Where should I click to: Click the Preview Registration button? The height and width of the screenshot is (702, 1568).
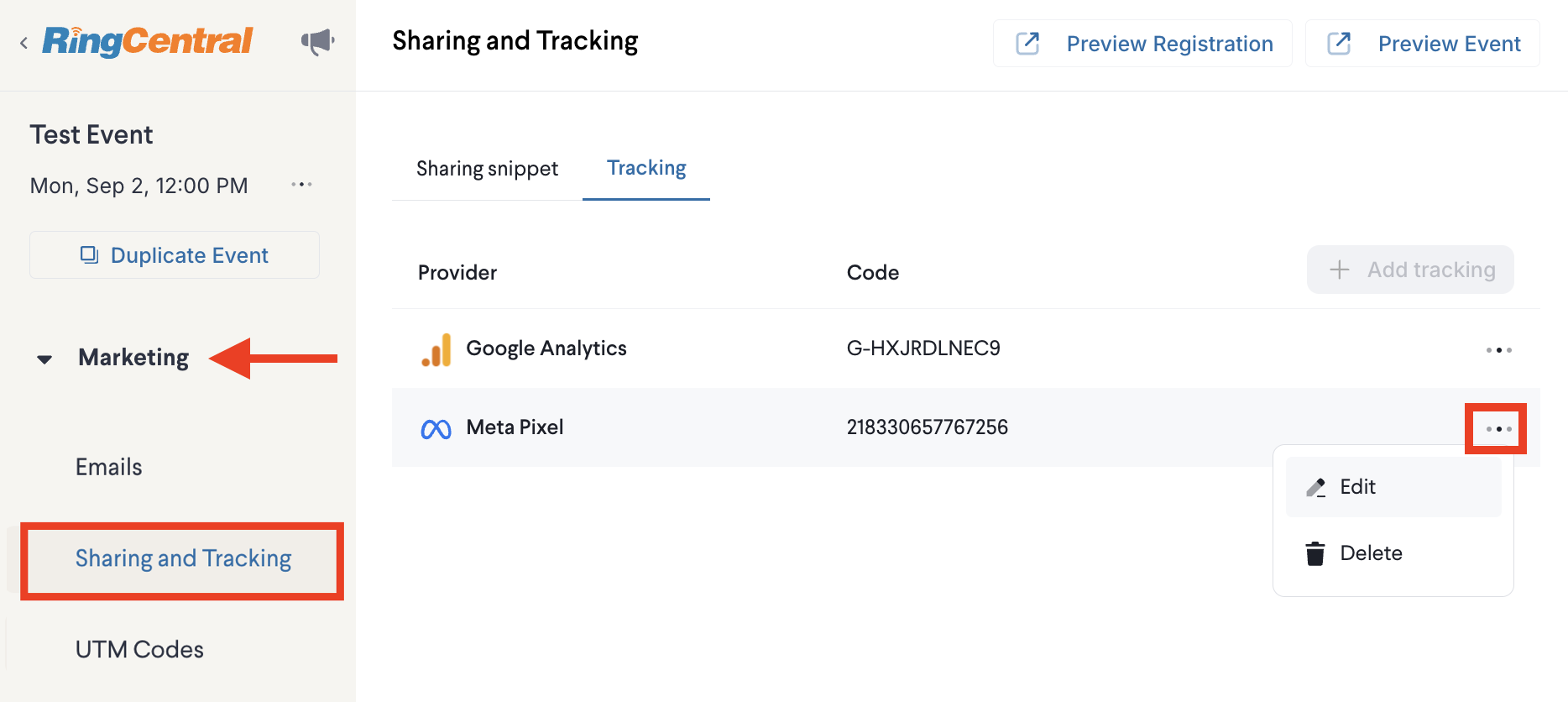point(1142,44)
